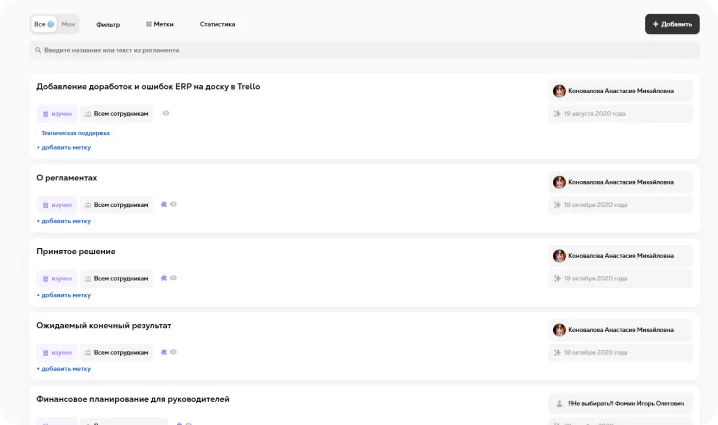
Task: Click 'добавить метку' in 'Принятое решение' row
Action: (x=64, y=295)
